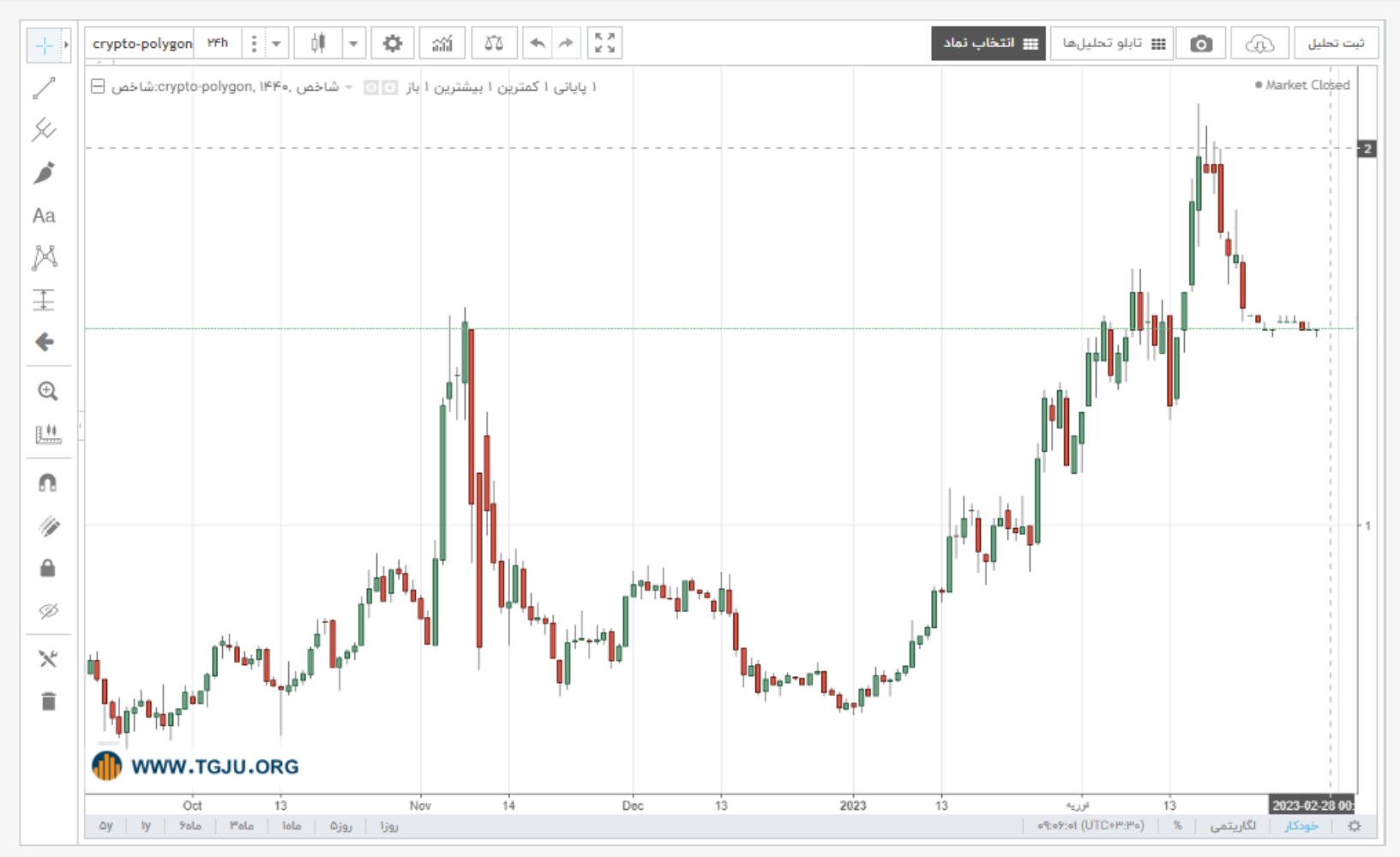The height and width of the screenshot is (857, 1400).
Task: Toggle stay in drawing mode pencil icon
Action: (48, 526)
